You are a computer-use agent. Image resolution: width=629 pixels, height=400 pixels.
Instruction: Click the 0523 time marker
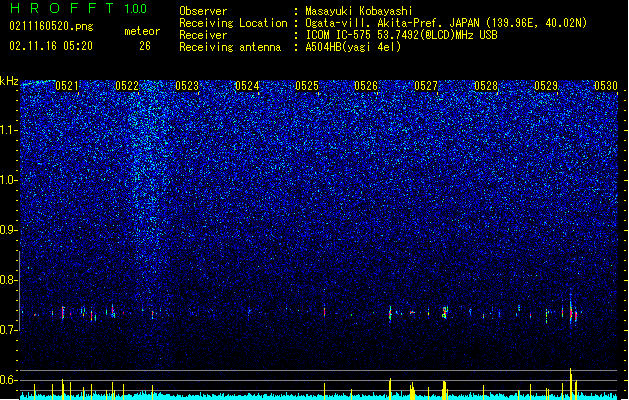pyautogui.click(x=187, y=86)
